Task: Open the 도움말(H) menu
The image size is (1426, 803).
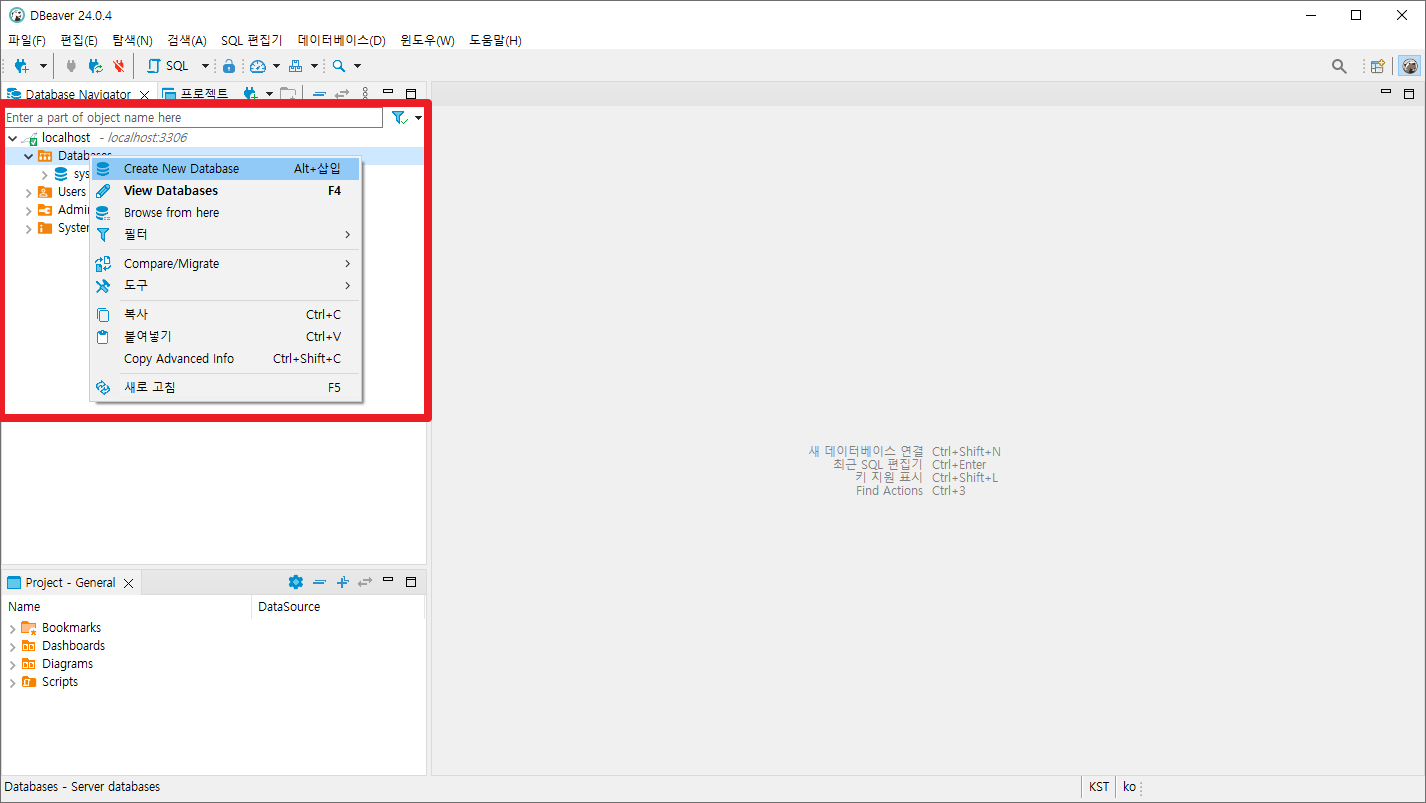Action: pyautogui.click(x=495, y=40)
